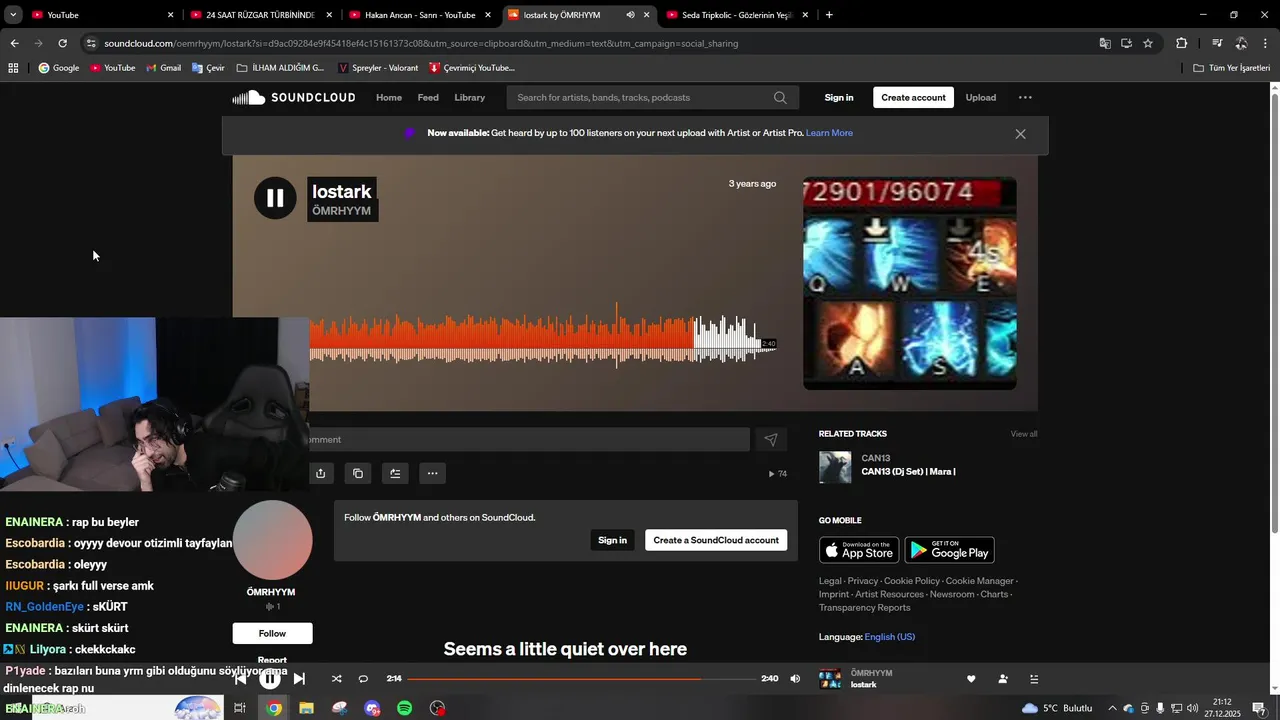Screen dimensions: 1280x720
Task: Open Cookie Policy footer link
Action: click(x=912, y=581)
